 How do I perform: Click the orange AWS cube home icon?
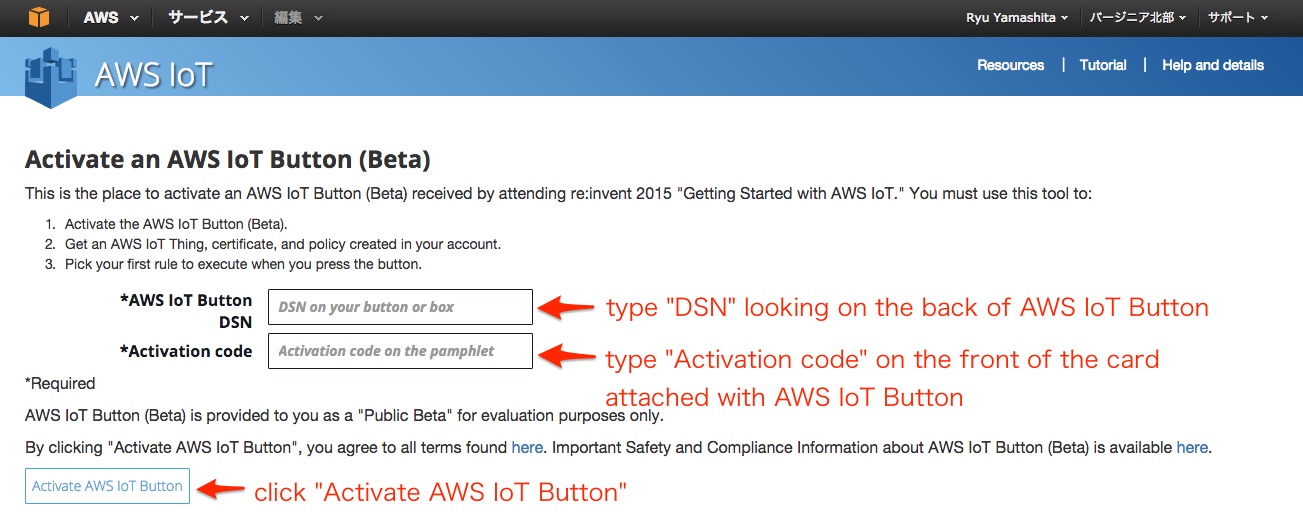tap(38, 17)
